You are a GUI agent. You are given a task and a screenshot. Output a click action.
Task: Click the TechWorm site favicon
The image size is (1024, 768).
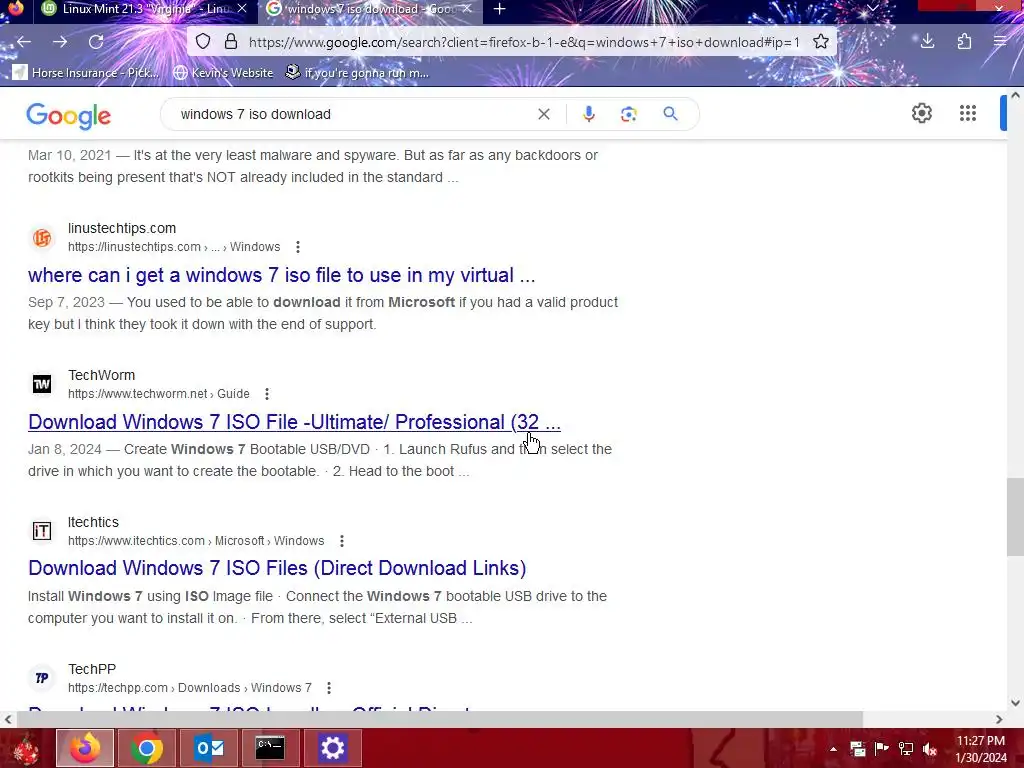coord(42,384)
